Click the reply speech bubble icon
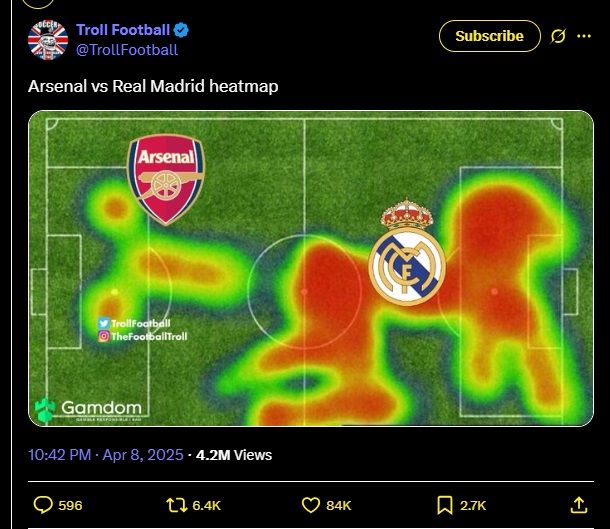This screenshot has height=529, width=610. click(43, 505)
